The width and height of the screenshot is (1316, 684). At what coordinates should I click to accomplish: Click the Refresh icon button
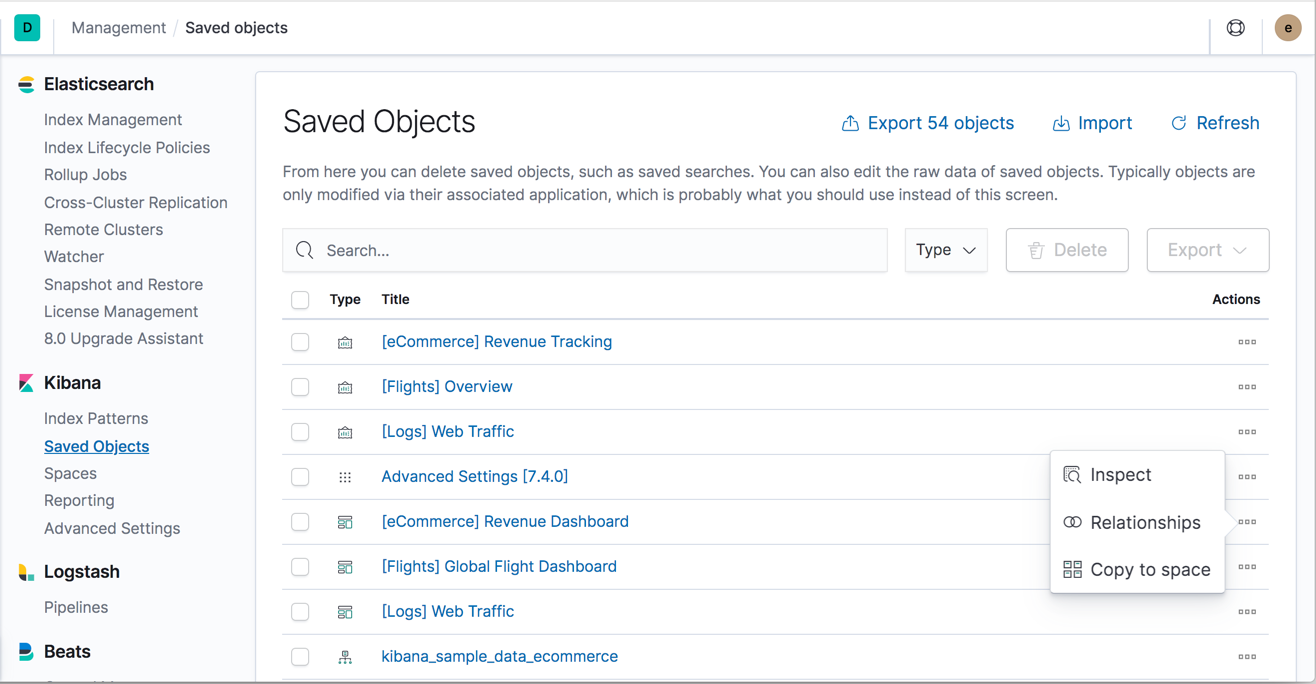1214,123
